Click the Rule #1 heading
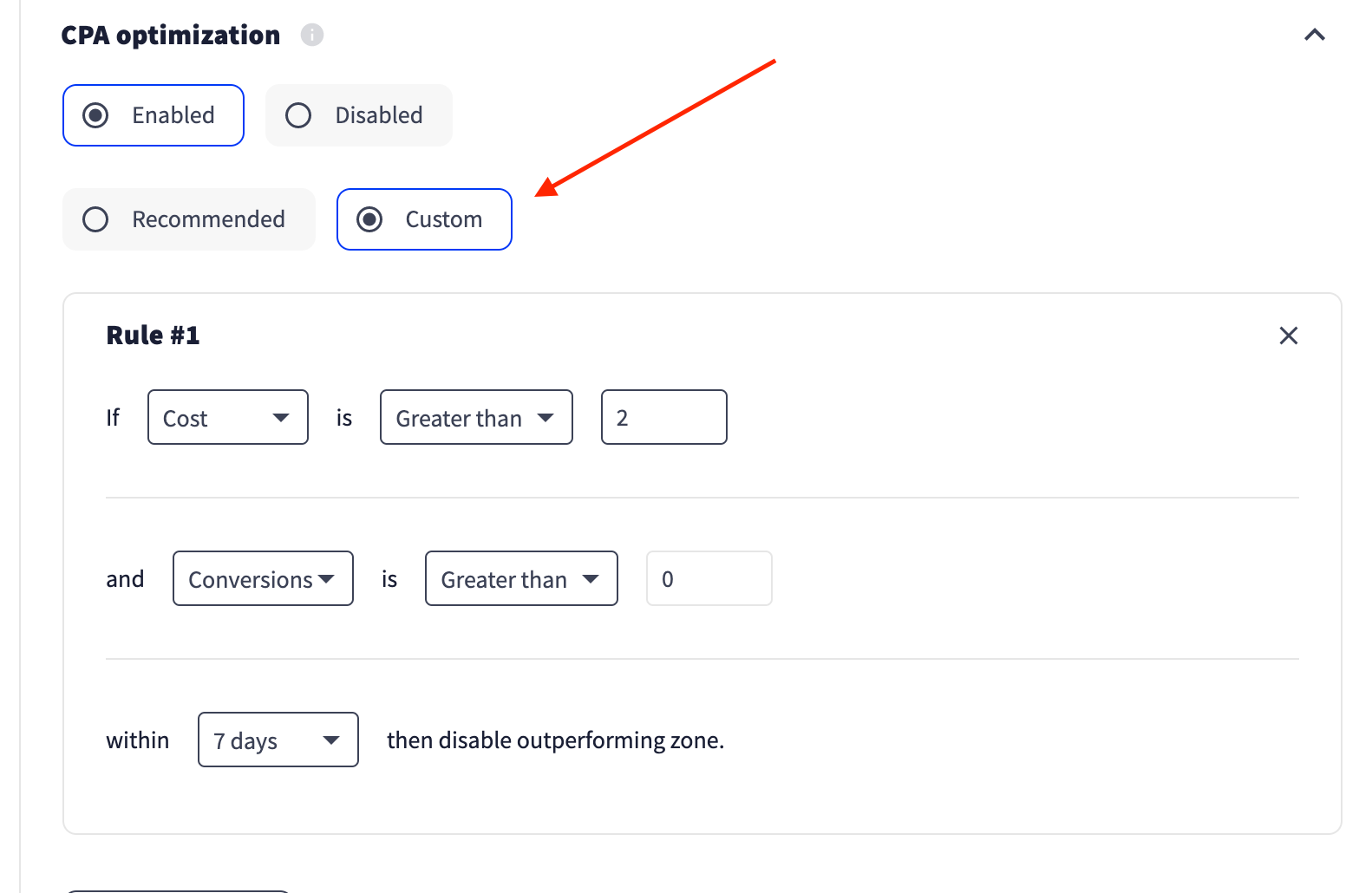 point(154,336)
